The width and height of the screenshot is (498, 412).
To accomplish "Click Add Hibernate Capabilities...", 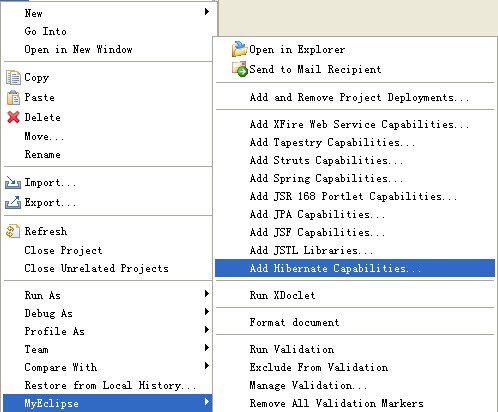I will 355,268.
